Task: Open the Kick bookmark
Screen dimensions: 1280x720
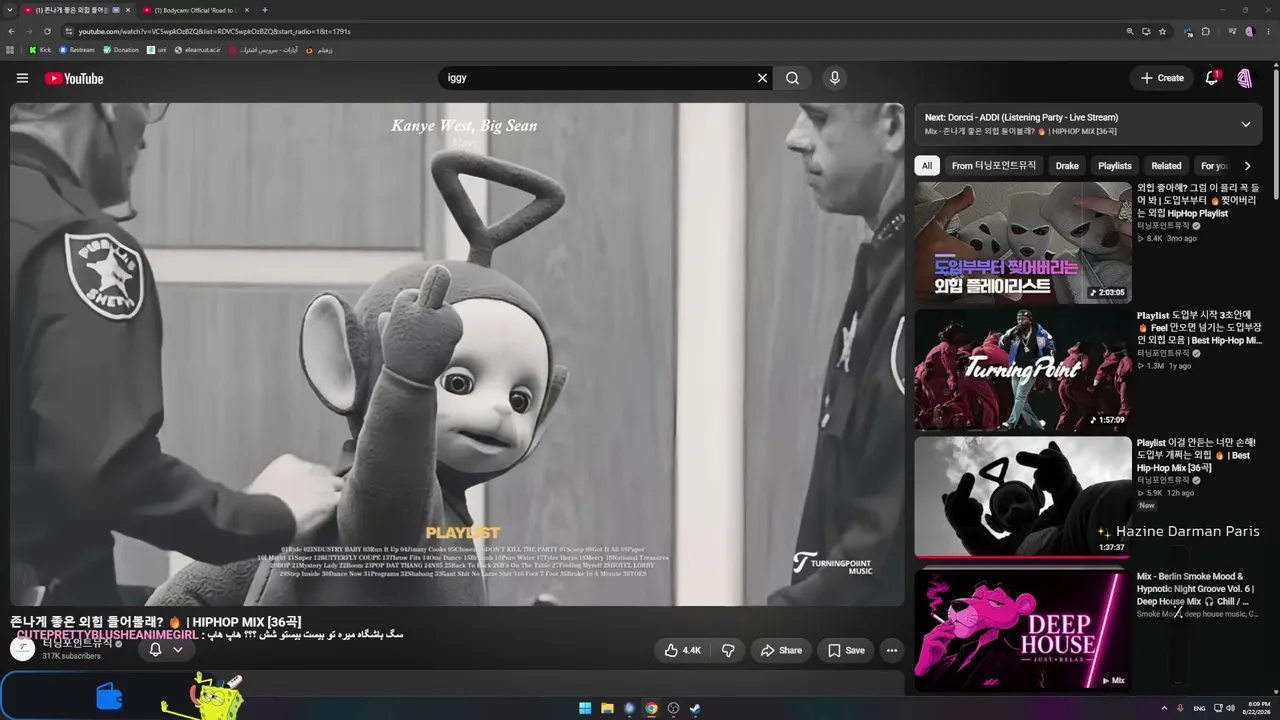Action: (x=40, y=50)
